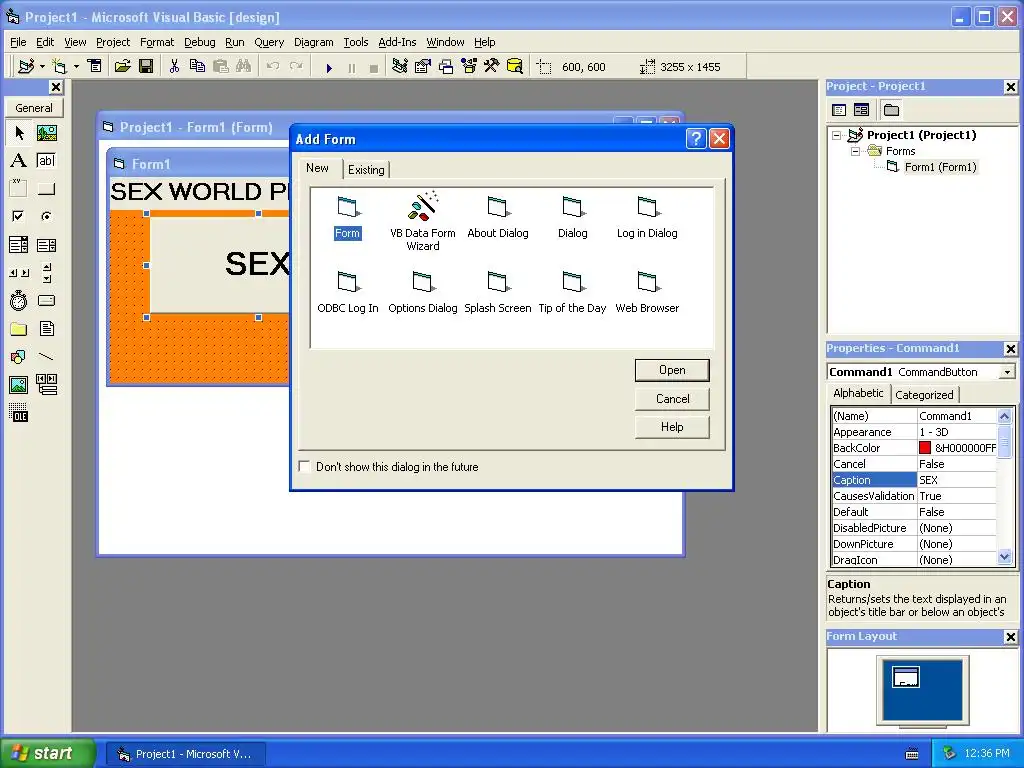Open the Add-Ins menu

tap(397, 42)
